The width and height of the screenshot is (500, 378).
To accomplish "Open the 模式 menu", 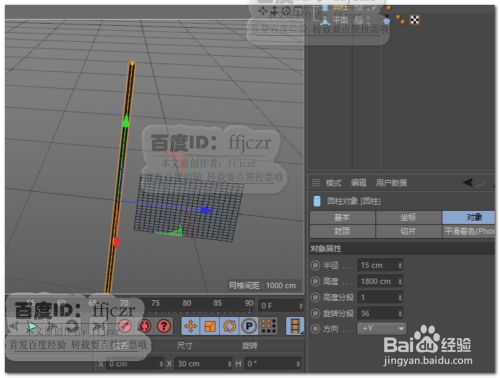I will [333, 183].
